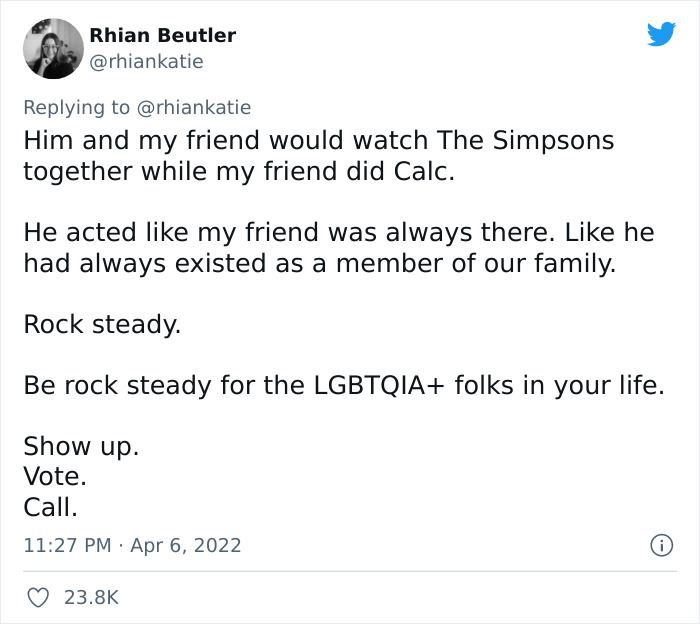Click the 'Vote.' line
Image resolution: width=700 pixels, height=624 pixels.
pyautogui.click(x=55, y=477)
